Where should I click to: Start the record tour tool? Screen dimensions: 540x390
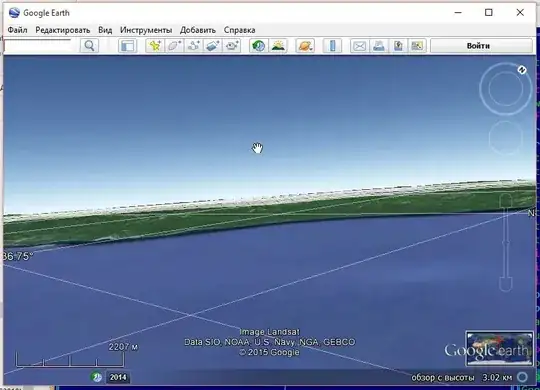pyautogui.click(x=232, y=46)
